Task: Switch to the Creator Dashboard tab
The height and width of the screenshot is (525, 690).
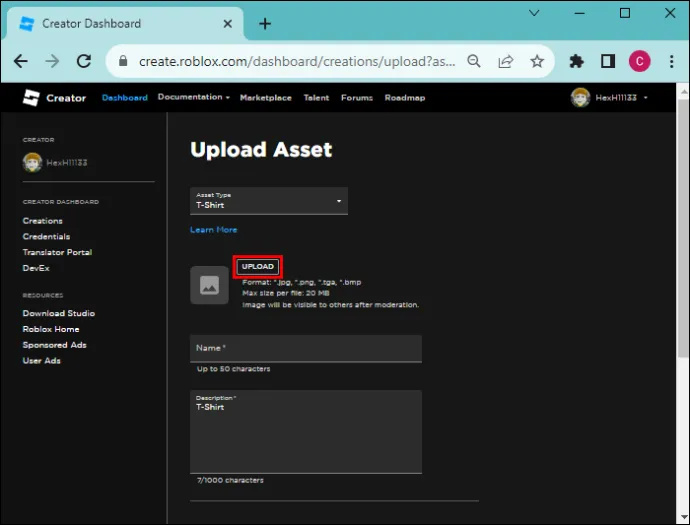Action: coord(123,24)
